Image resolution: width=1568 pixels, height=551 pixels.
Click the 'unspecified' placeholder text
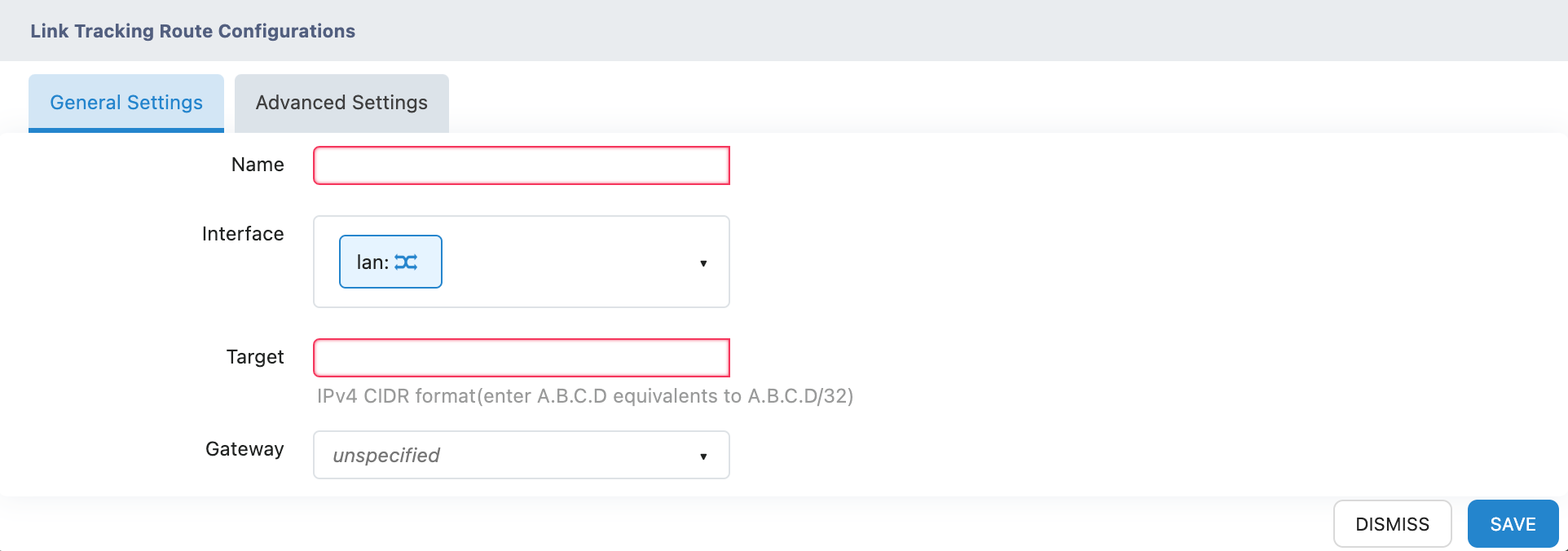coord(386,456)
